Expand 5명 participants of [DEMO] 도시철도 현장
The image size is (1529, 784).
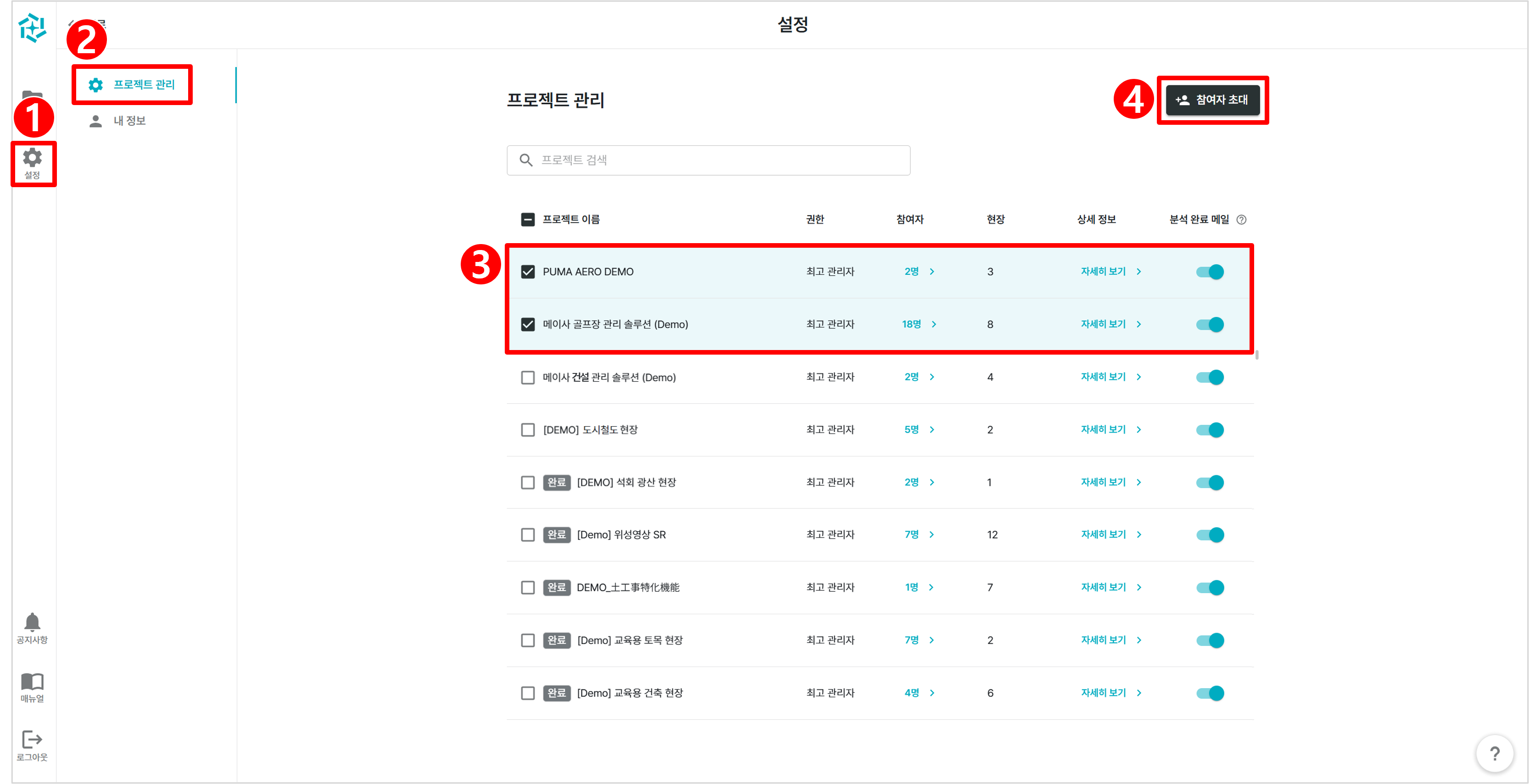(918, 430)
